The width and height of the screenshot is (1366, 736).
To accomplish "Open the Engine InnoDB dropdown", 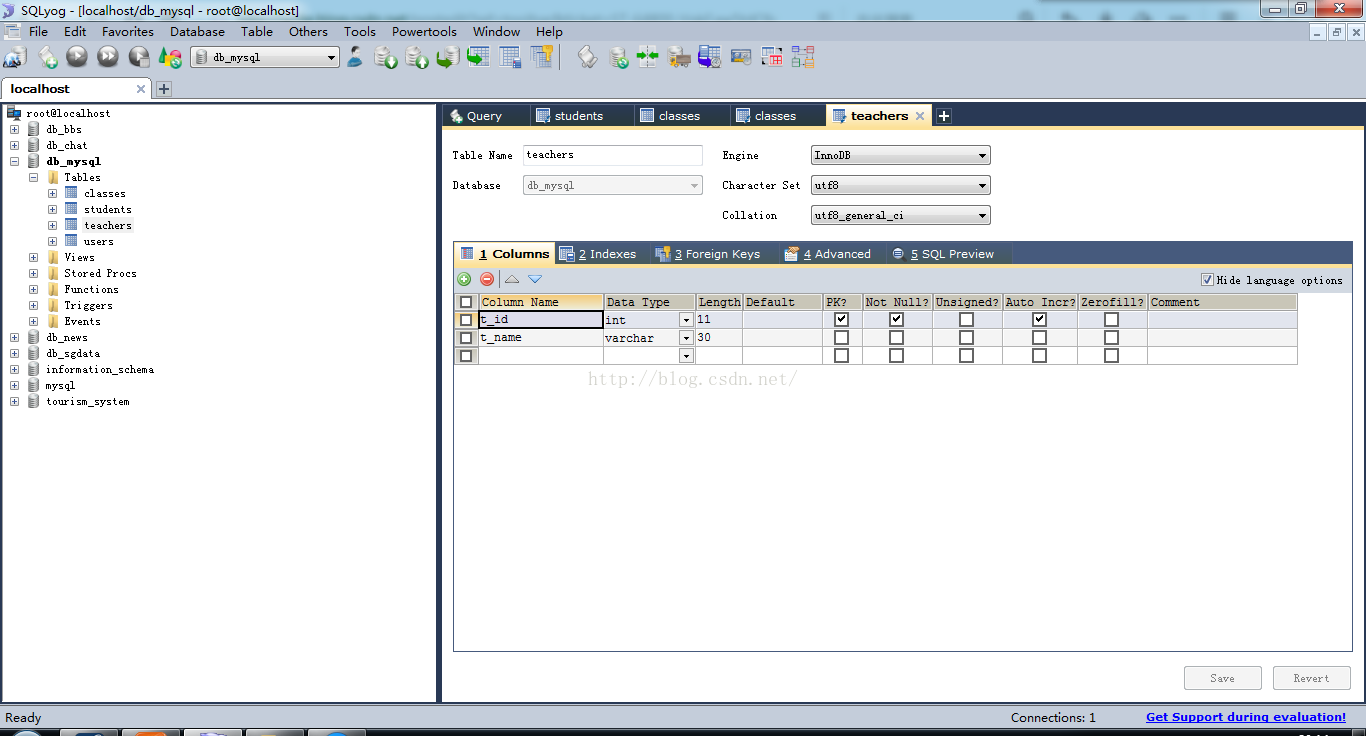I will pos(900,155).
